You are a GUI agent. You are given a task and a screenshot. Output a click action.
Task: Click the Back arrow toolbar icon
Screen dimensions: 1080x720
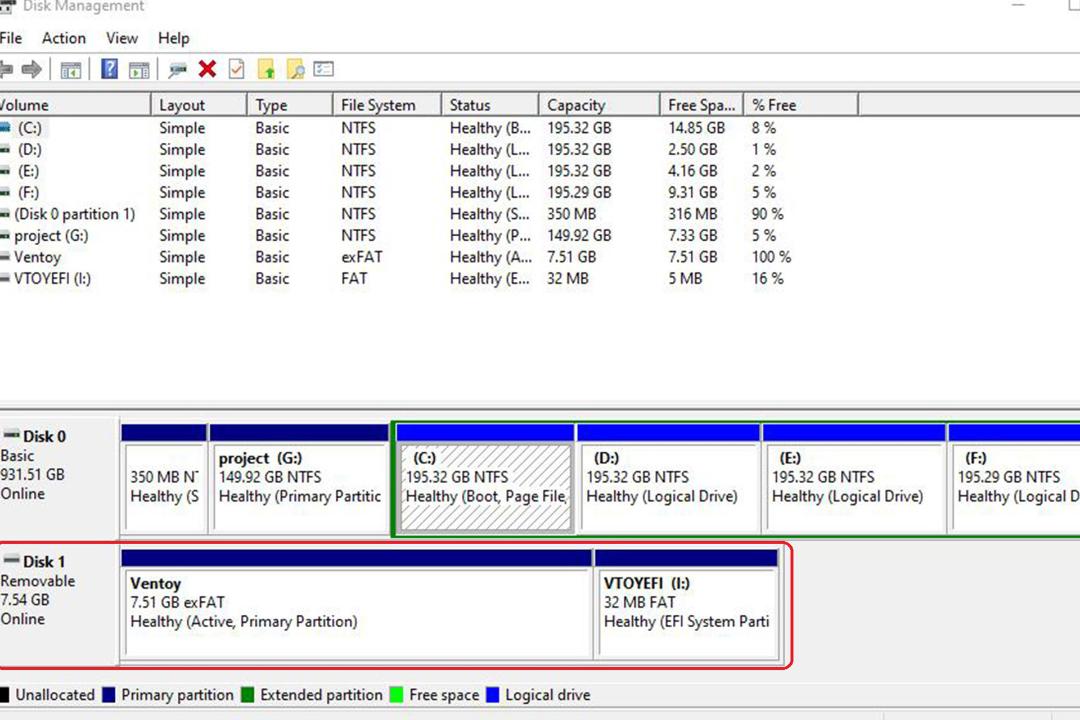6,69
